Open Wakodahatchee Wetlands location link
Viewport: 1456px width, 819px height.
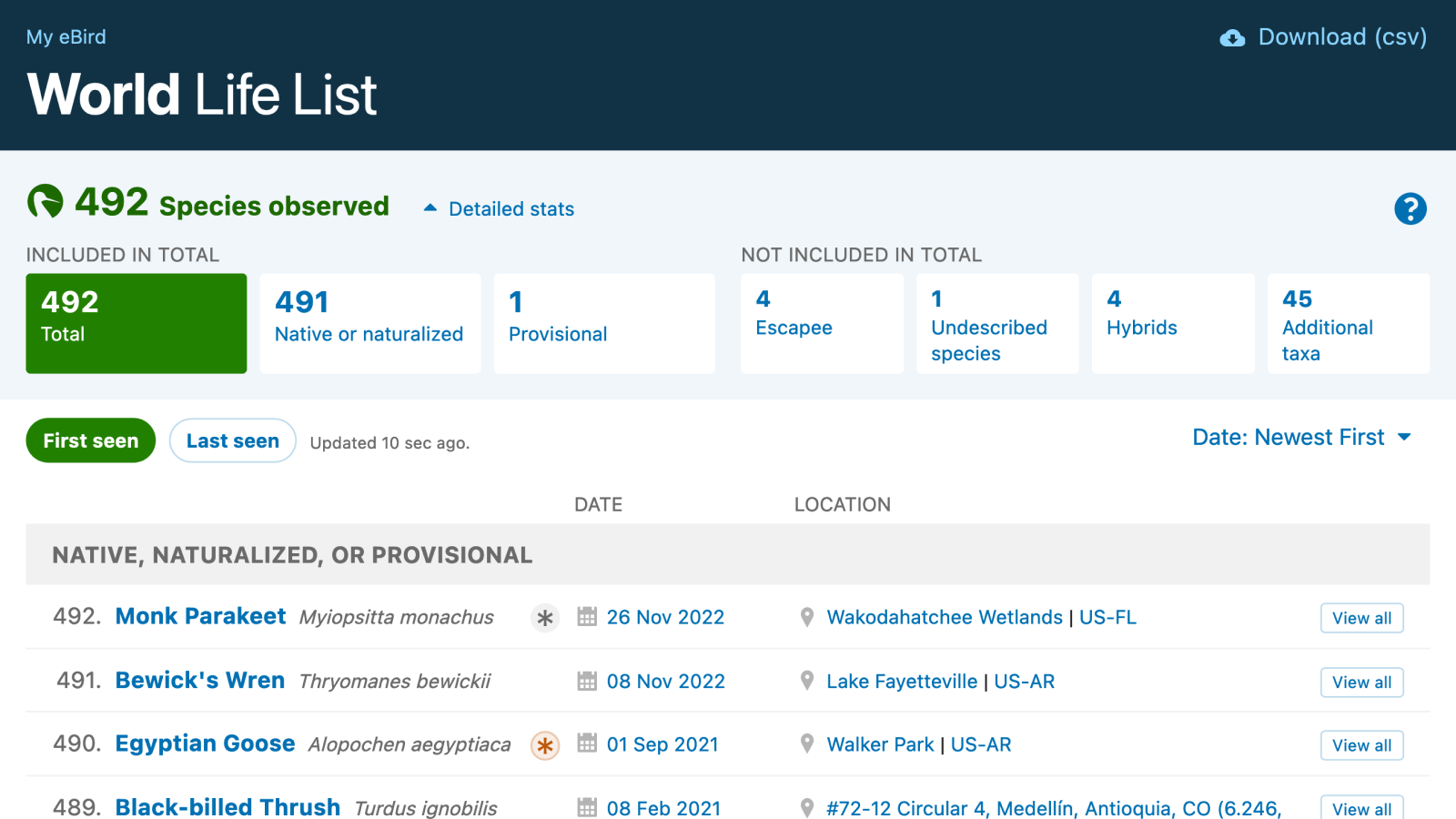click(945, 617)
